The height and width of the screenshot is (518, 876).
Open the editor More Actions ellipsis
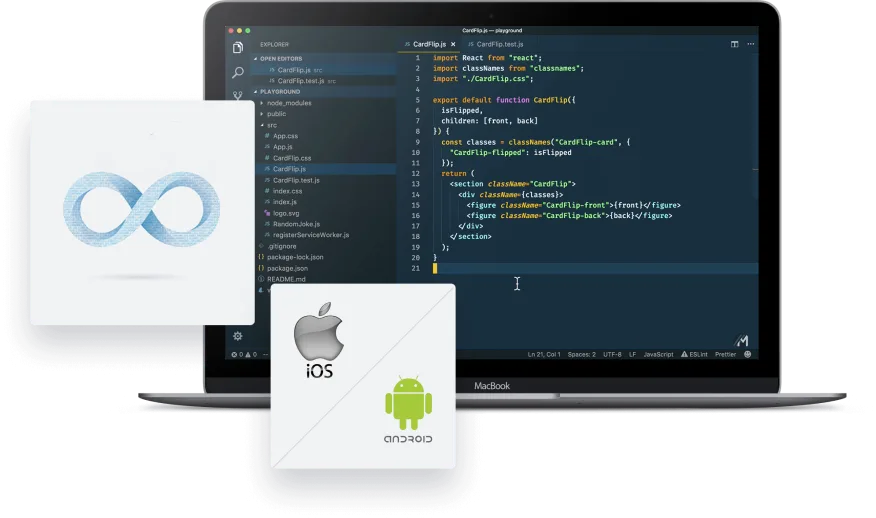tap(751, 44)
